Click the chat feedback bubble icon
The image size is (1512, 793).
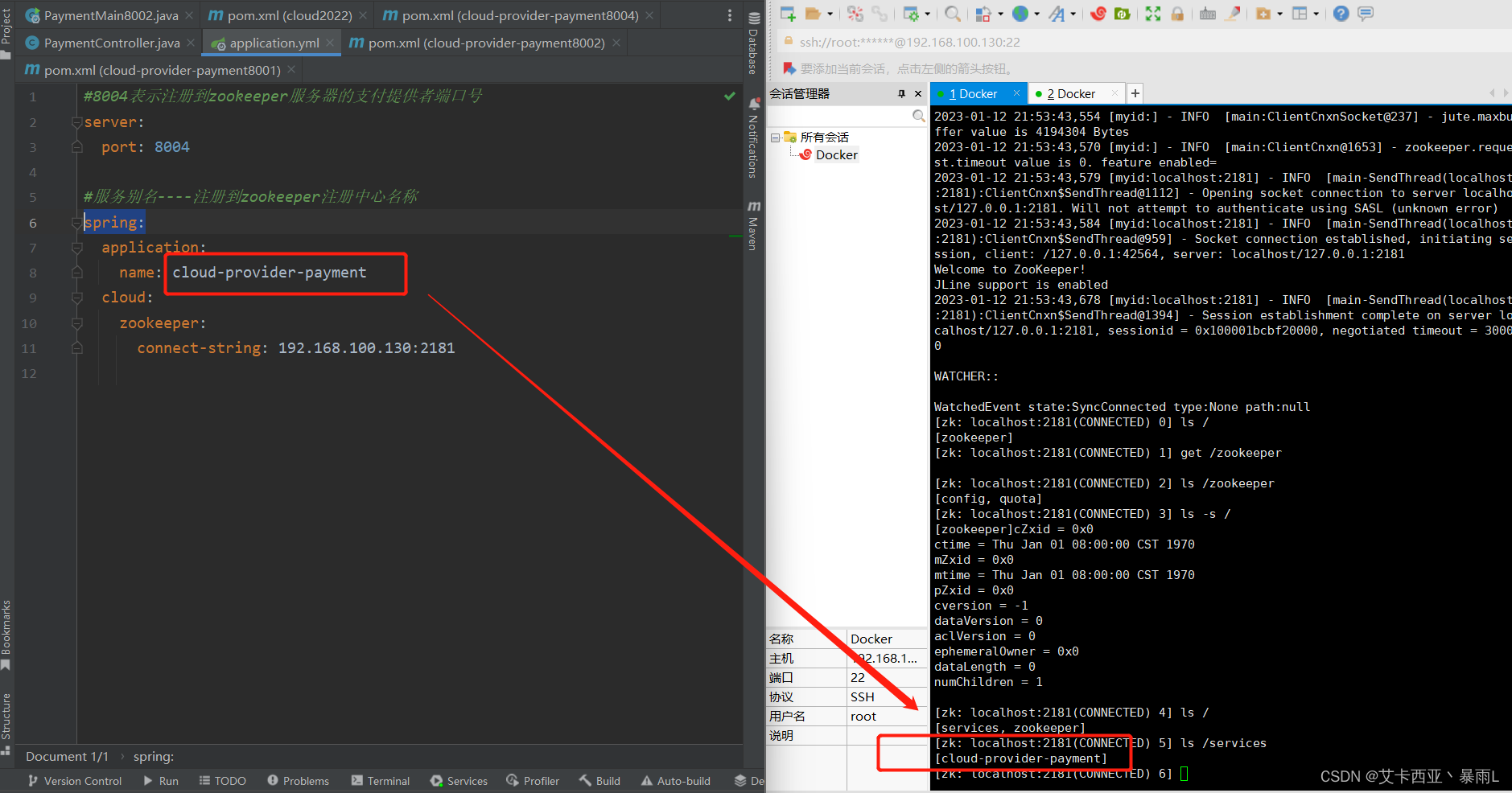tap(1366, 14)
